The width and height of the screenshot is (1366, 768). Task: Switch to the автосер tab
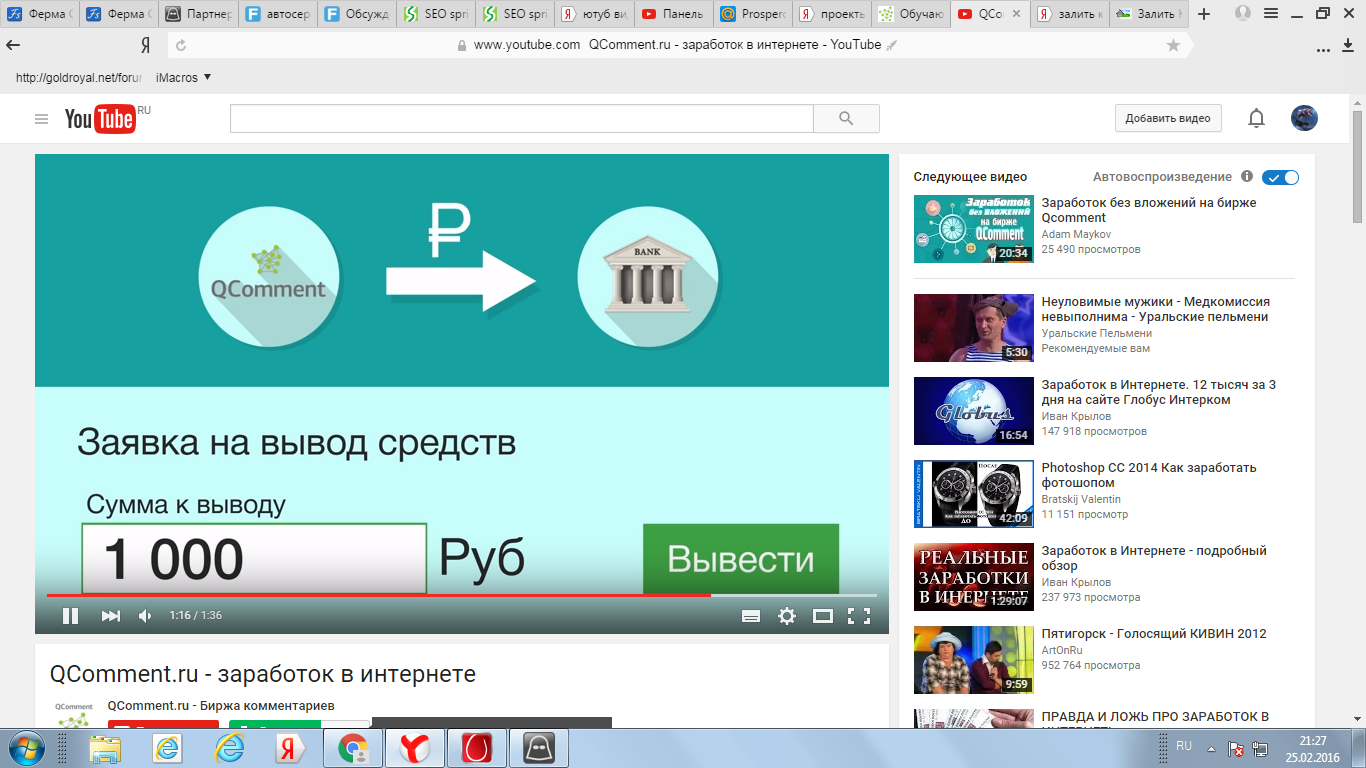[x=277, y=14]
